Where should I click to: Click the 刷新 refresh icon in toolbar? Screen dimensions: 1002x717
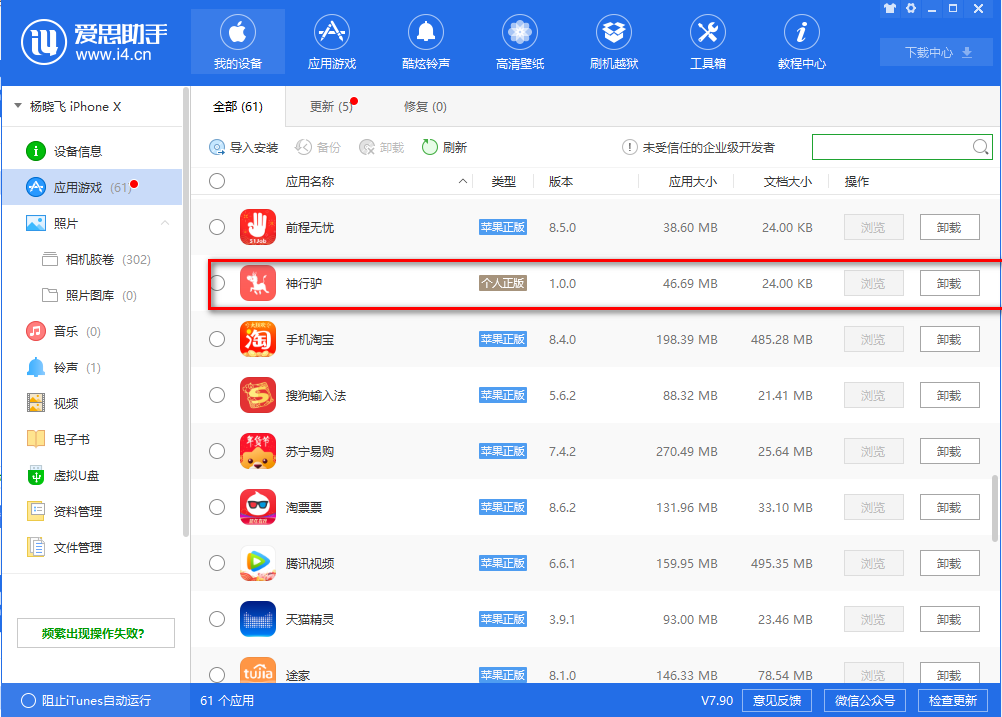[430, 147]
